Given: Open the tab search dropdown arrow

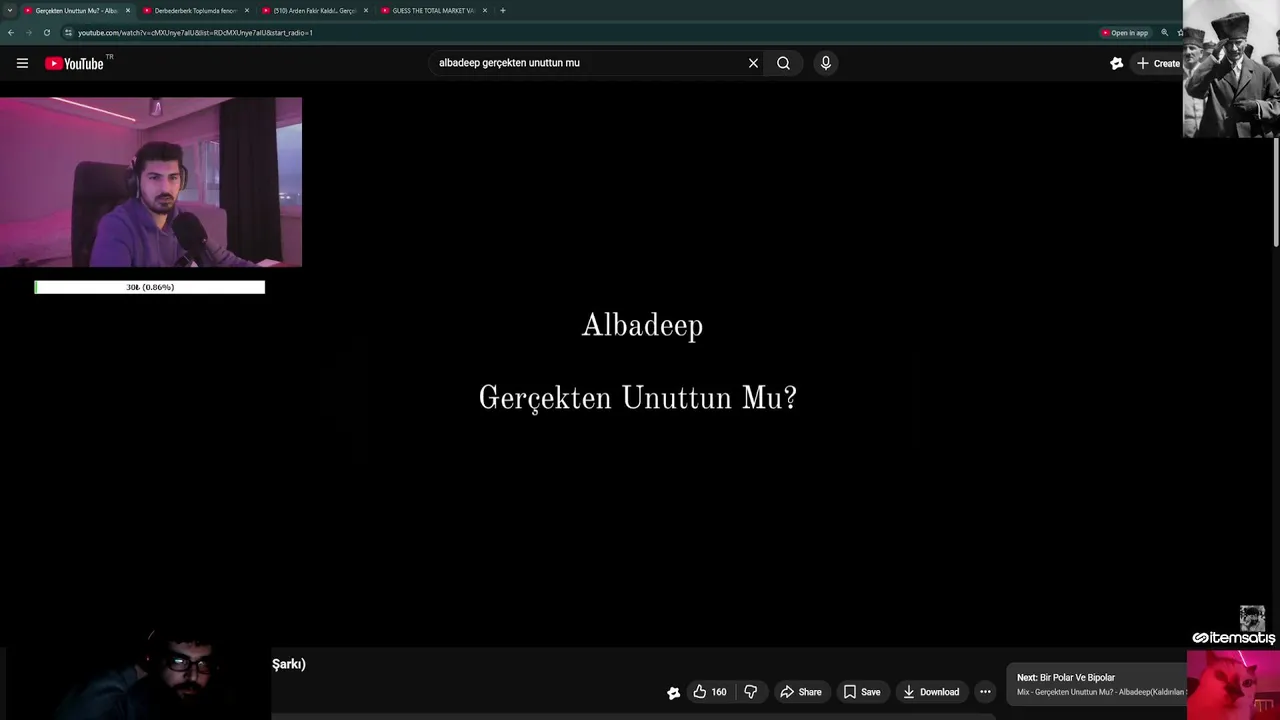Looking at the screenshot, I should pos(9,10).
